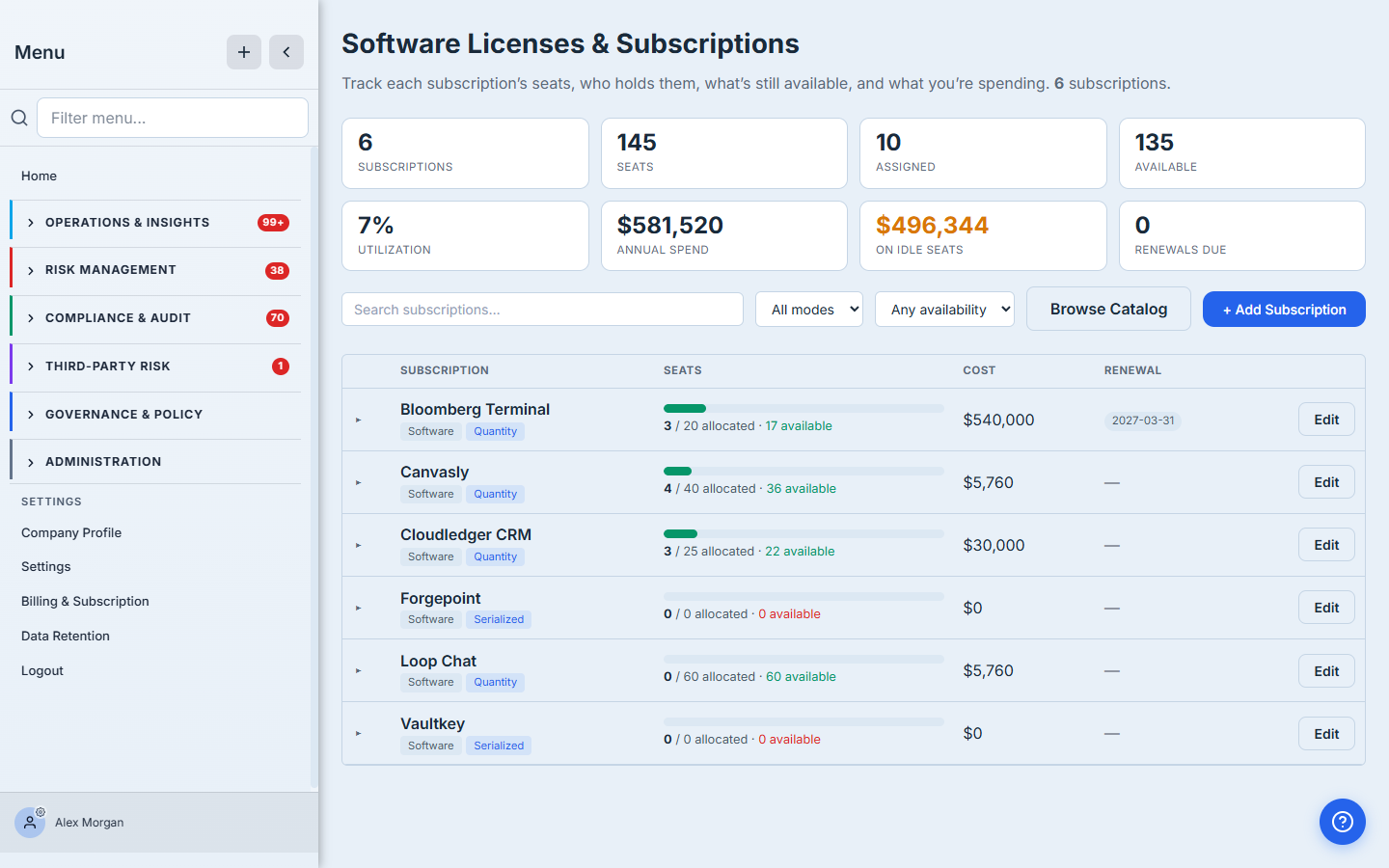Click the Search subscriptions field
The height and width of the screenshot is (868, 1389).
(542, 310)
